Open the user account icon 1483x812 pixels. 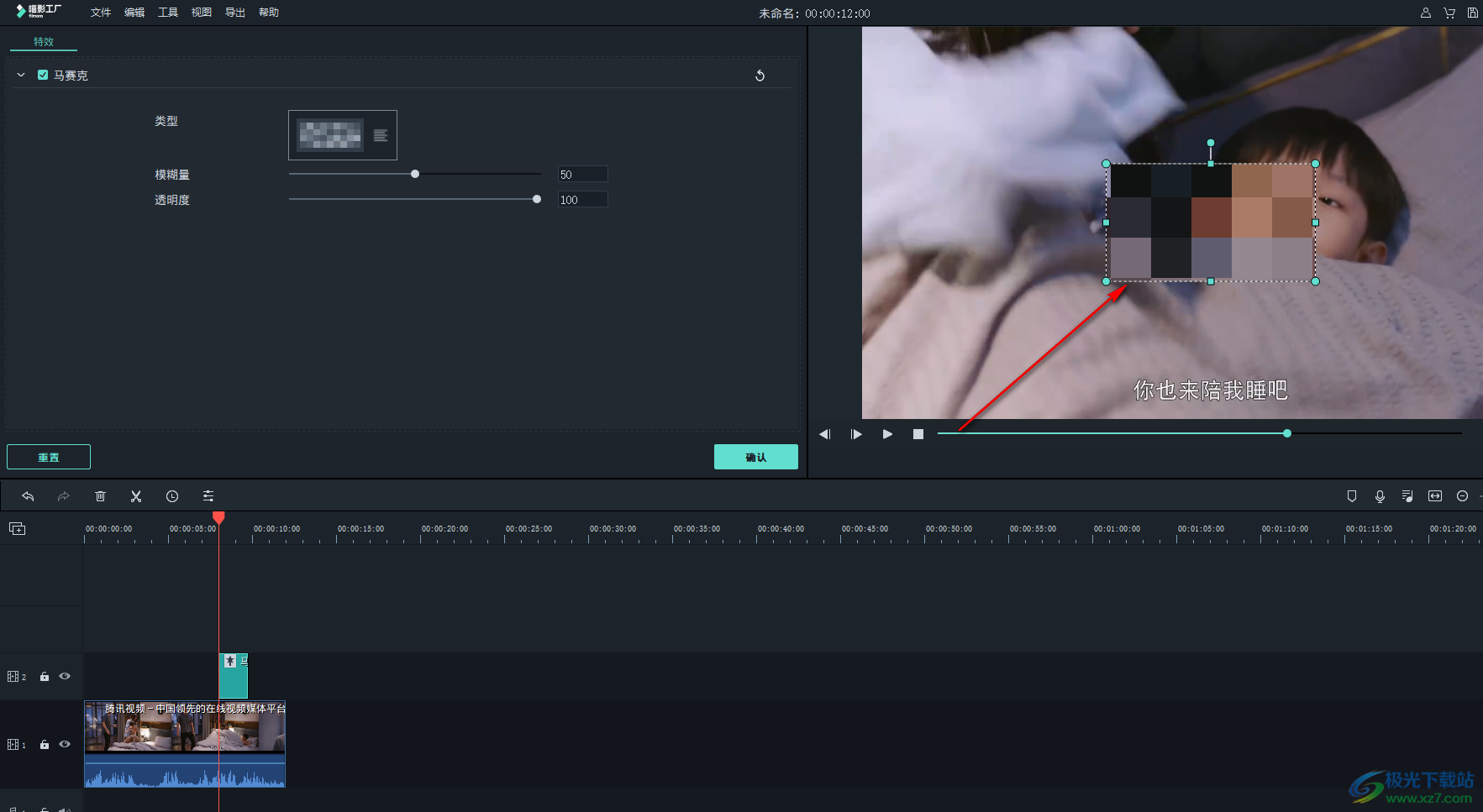[1426, 13]
